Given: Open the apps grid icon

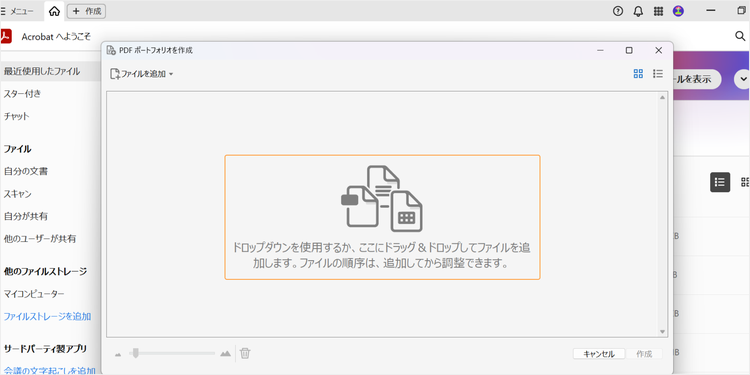Looking at the screenshot, I should (658, 11).
